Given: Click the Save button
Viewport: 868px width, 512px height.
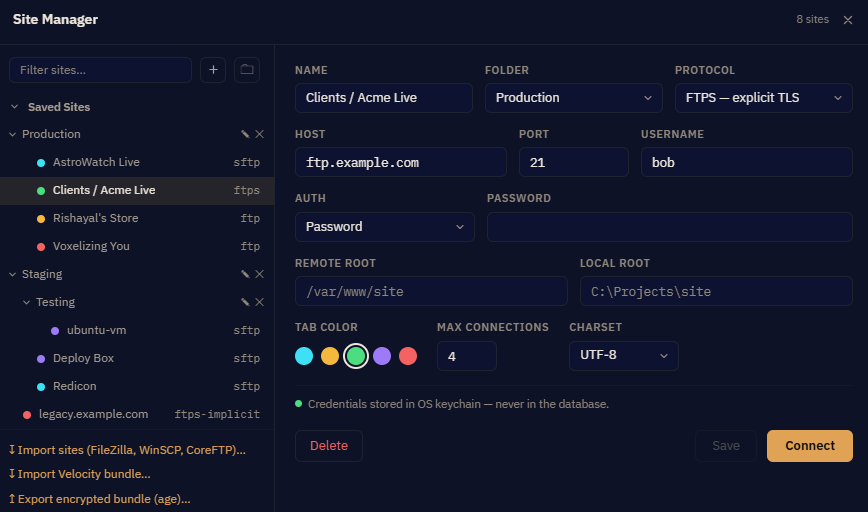Looking at the screenshot, I should pyautogui.click(x=726, y=446).
